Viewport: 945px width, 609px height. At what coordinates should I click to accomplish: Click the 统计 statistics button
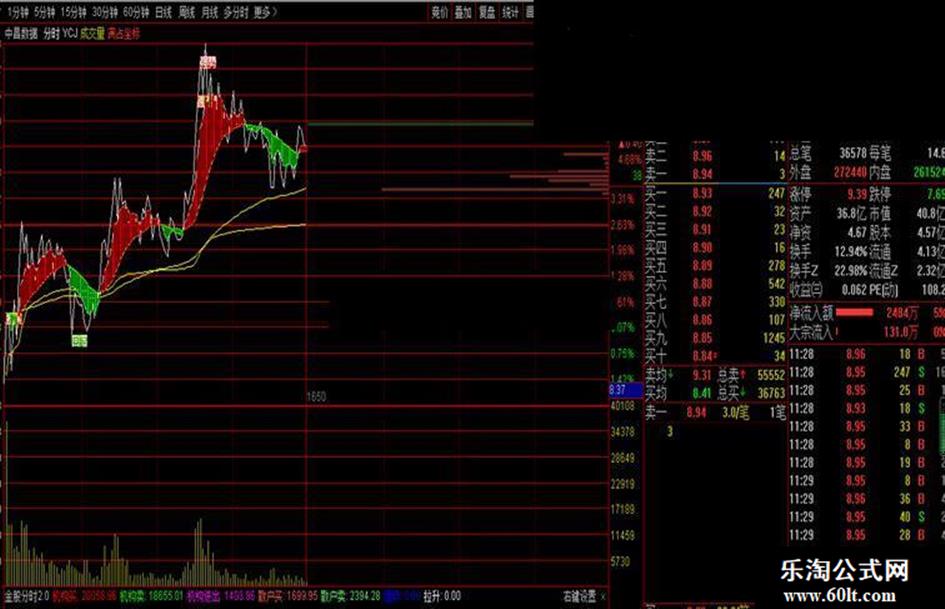click(510, 11)
